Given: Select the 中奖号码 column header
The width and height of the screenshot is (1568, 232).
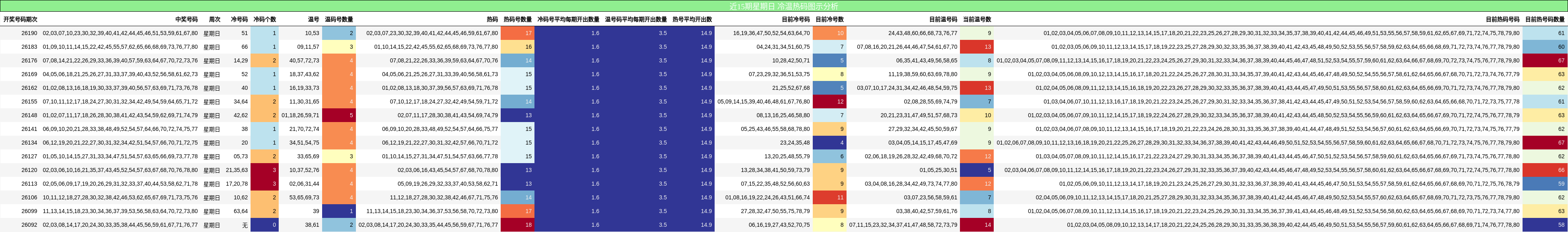Looking at the screenshot, I should (x=186, y=19).
